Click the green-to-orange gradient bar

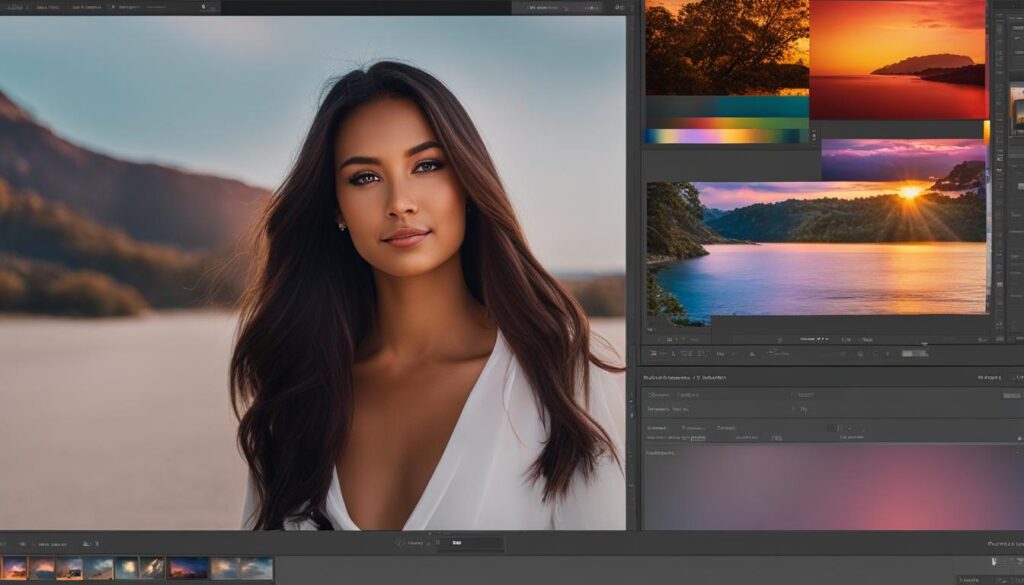click(x=727, y=123)
